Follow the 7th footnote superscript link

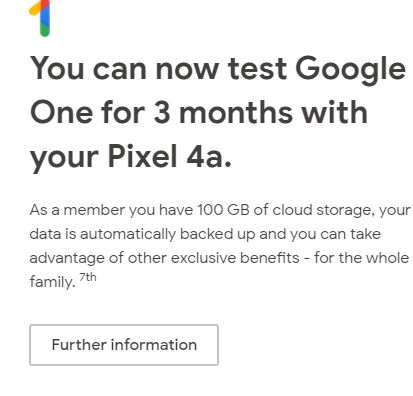(88, 277)
